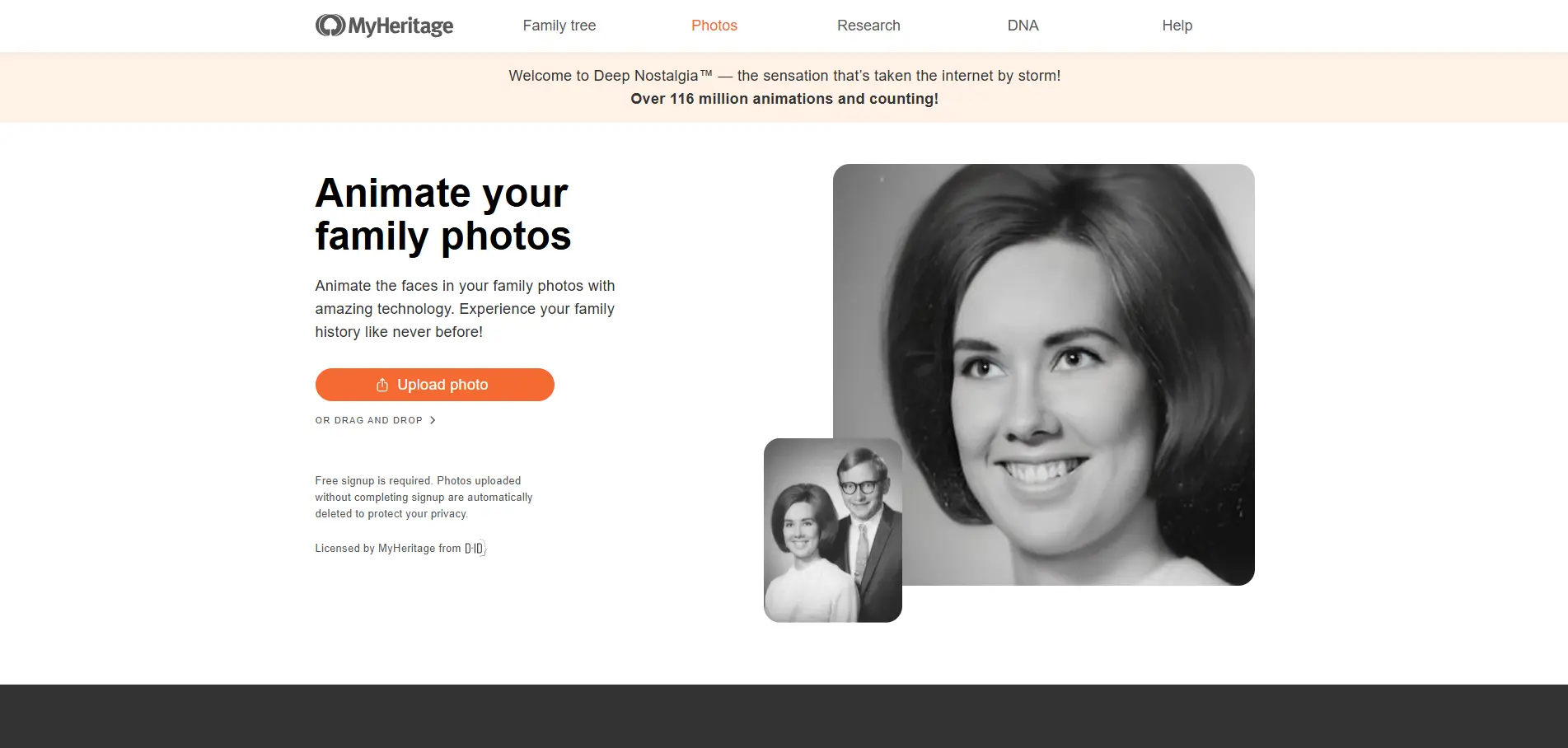Viewport: 1568px width, 748px height.
Task: Open the Research menu
Action: coord(868,26)
